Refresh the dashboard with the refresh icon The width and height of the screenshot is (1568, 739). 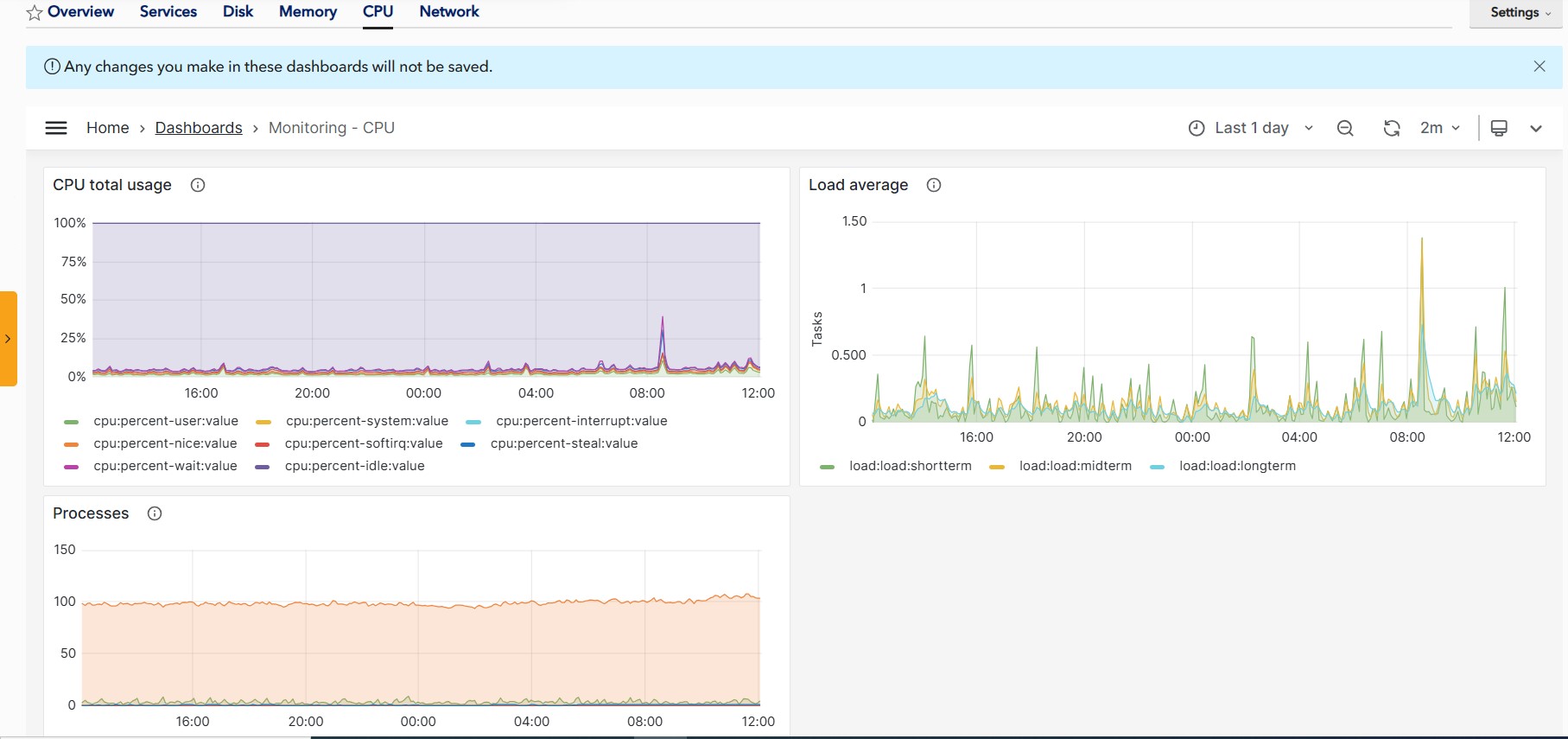(1392, 128)
